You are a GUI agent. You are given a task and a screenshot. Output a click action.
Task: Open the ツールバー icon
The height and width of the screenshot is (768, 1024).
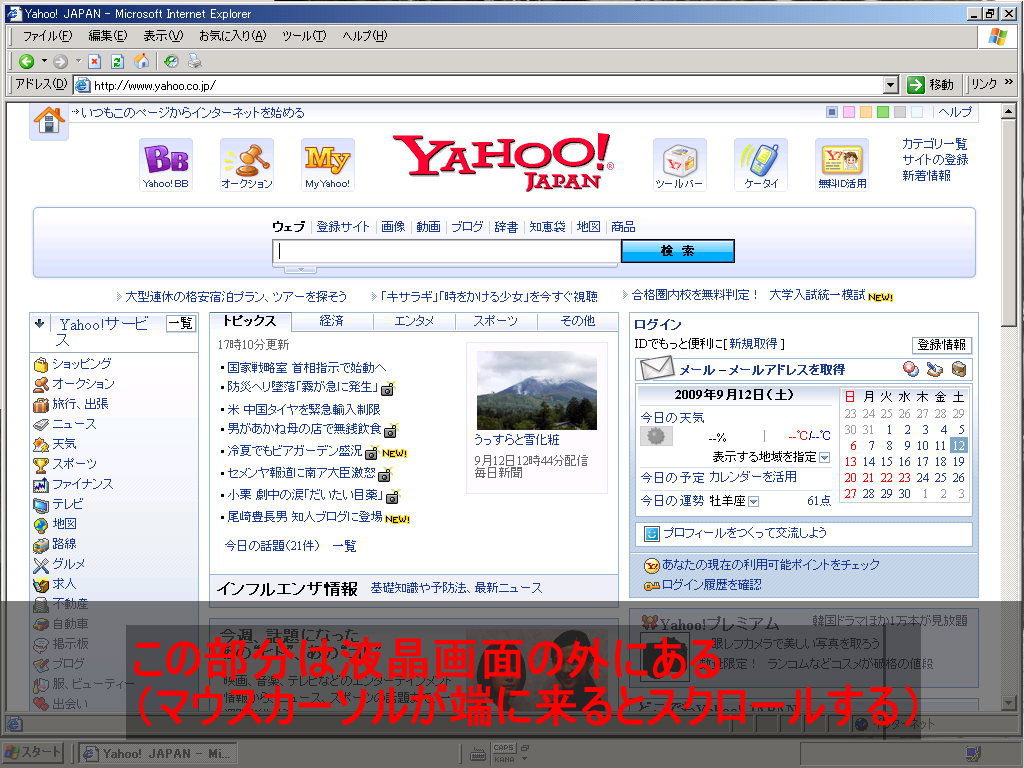click(679, 165)
